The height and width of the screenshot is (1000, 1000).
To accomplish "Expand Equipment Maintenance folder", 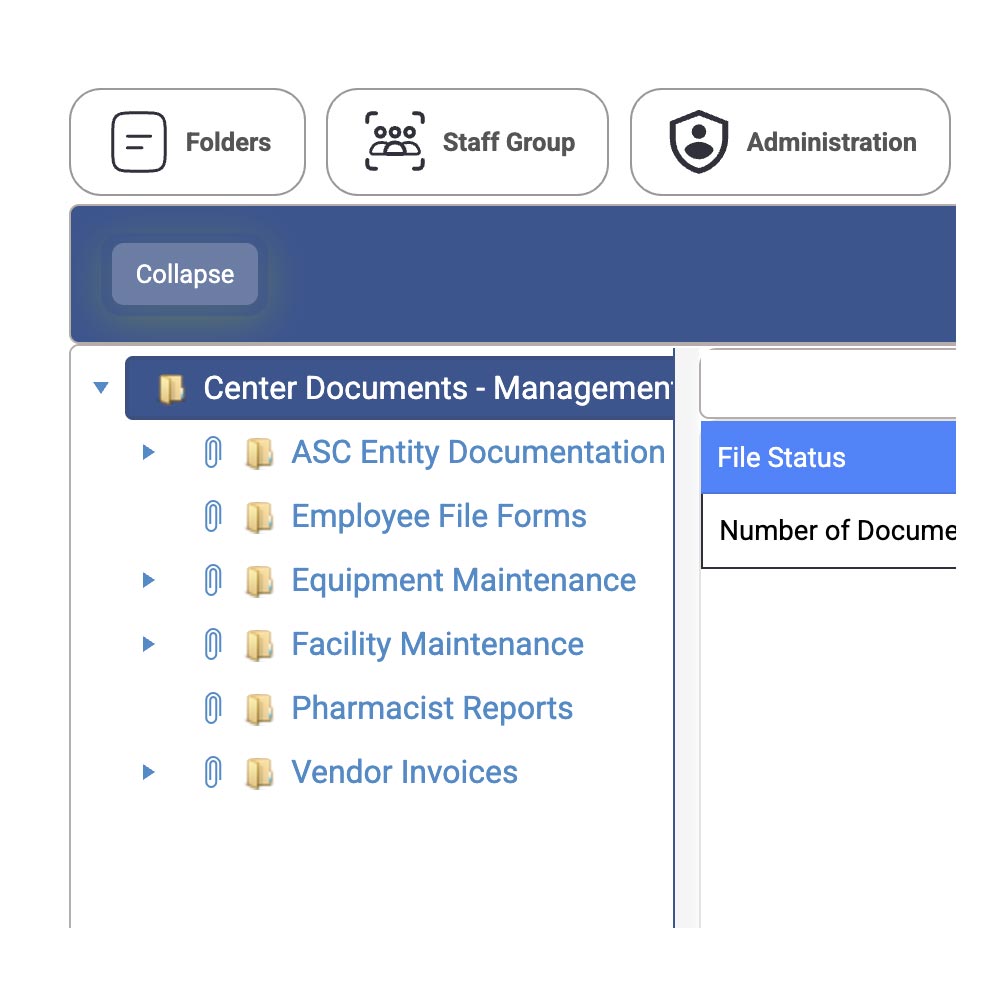I will (149, 580).
